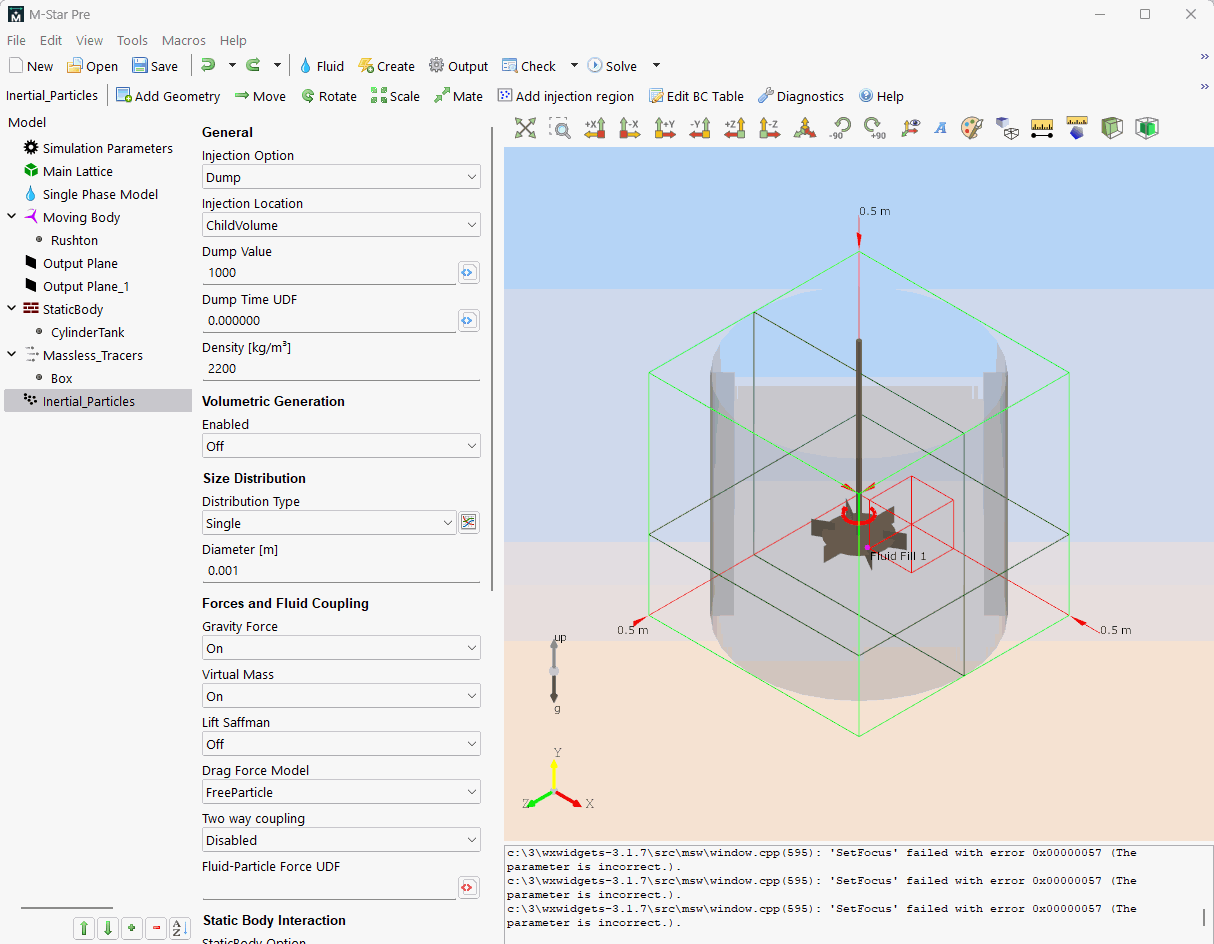This screenshot has width=1214, height=944.
Task: Click the Output gear button
Action: (458, 66)
